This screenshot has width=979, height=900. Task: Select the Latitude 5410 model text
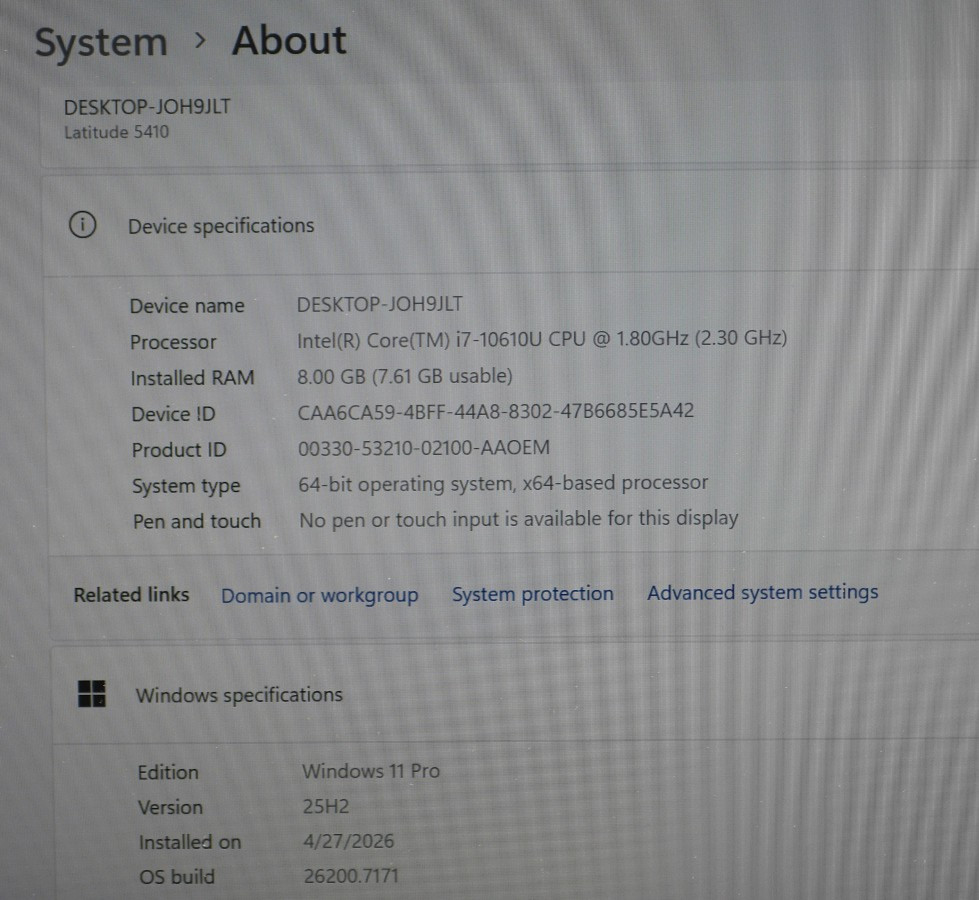(116, 132)
